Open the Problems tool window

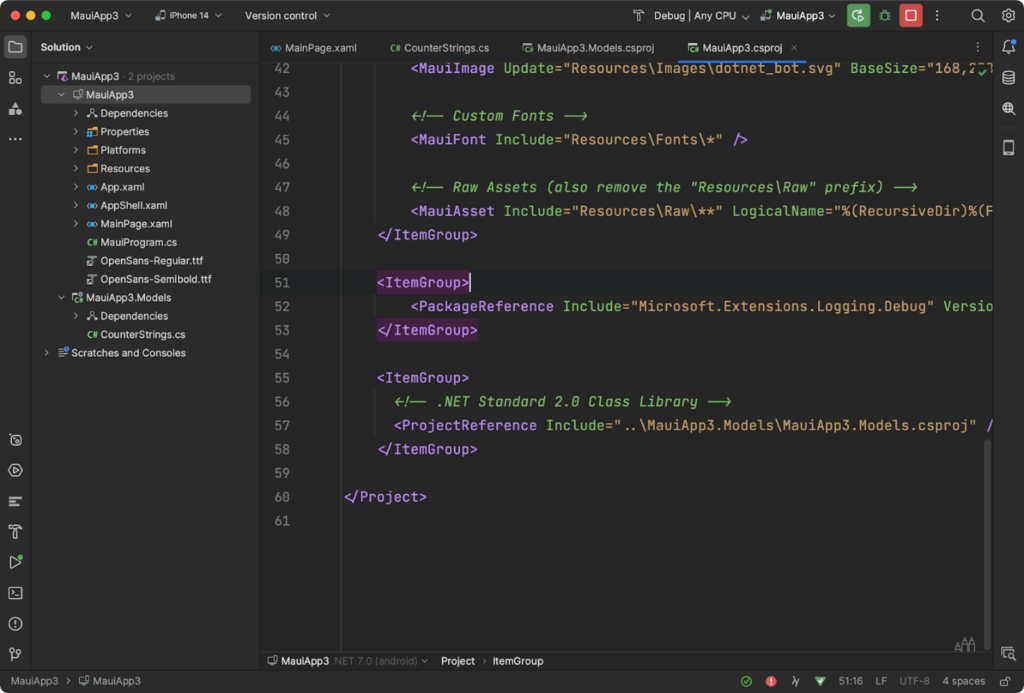(14, 623)
